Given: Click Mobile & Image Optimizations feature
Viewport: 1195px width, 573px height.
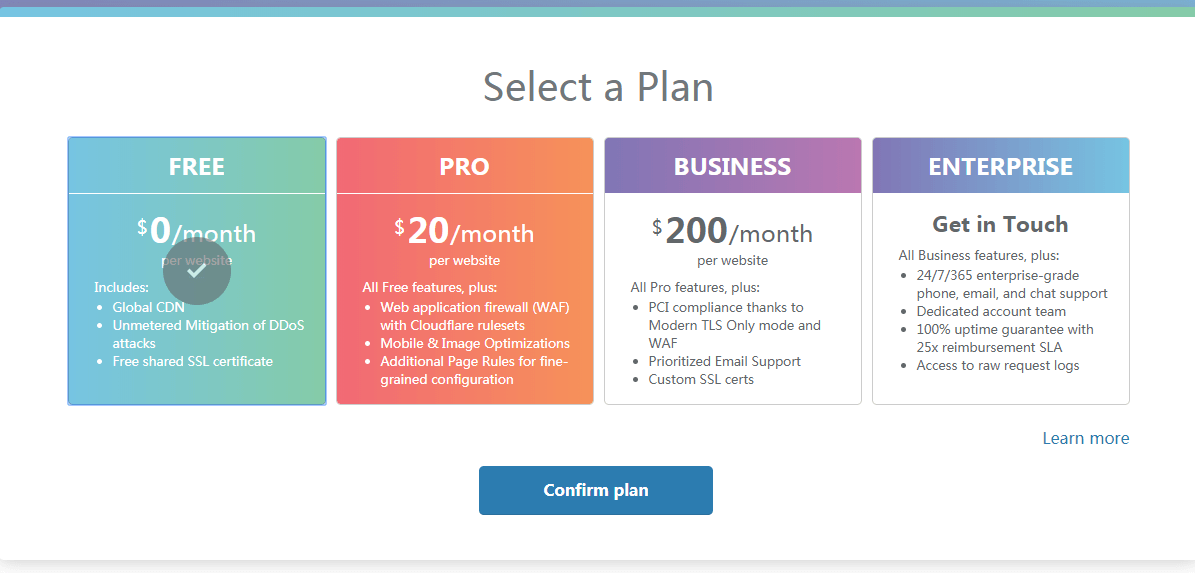Looking at the screenshot, I should point(474,343).
